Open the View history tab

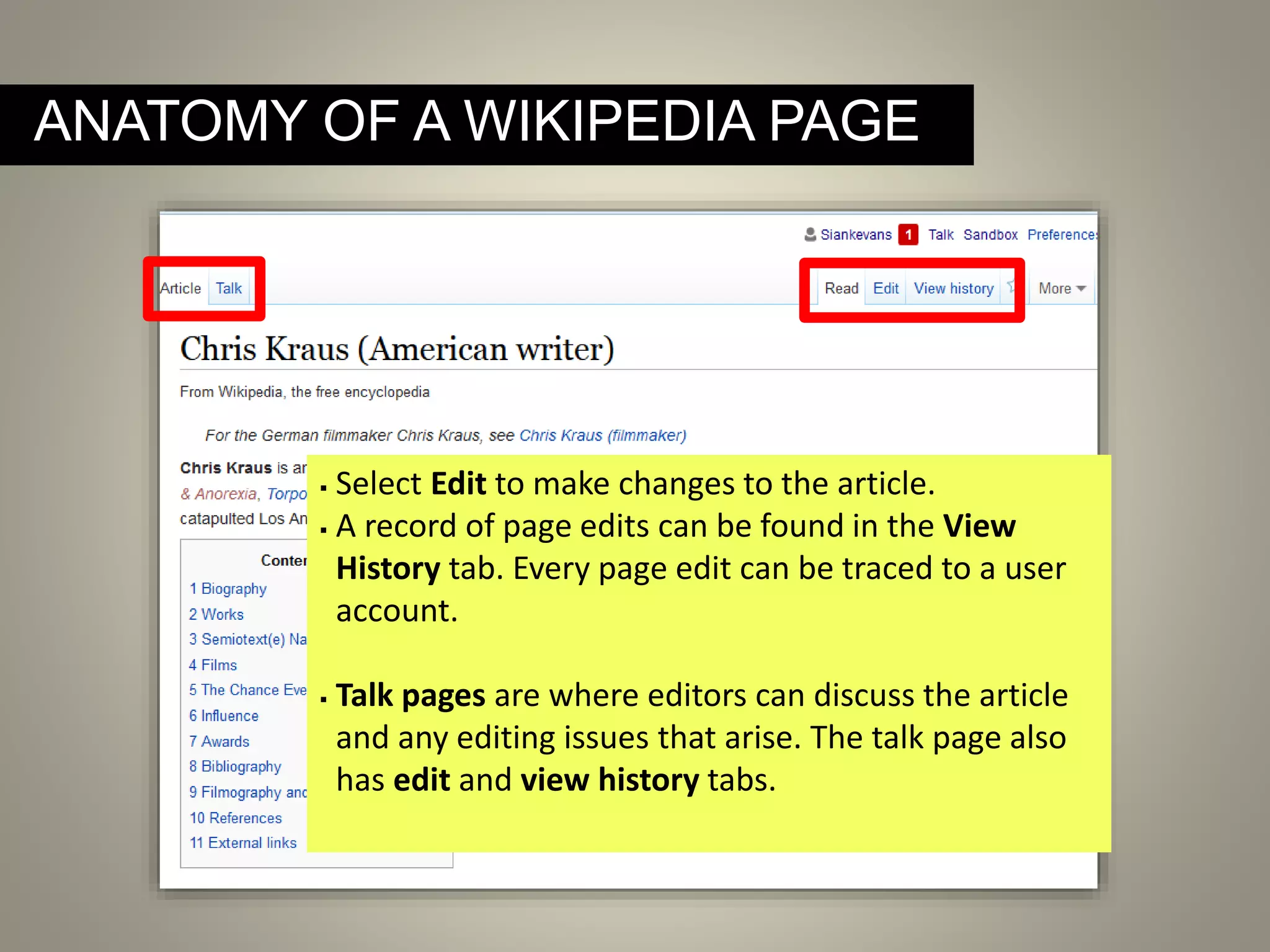point(954,288)
